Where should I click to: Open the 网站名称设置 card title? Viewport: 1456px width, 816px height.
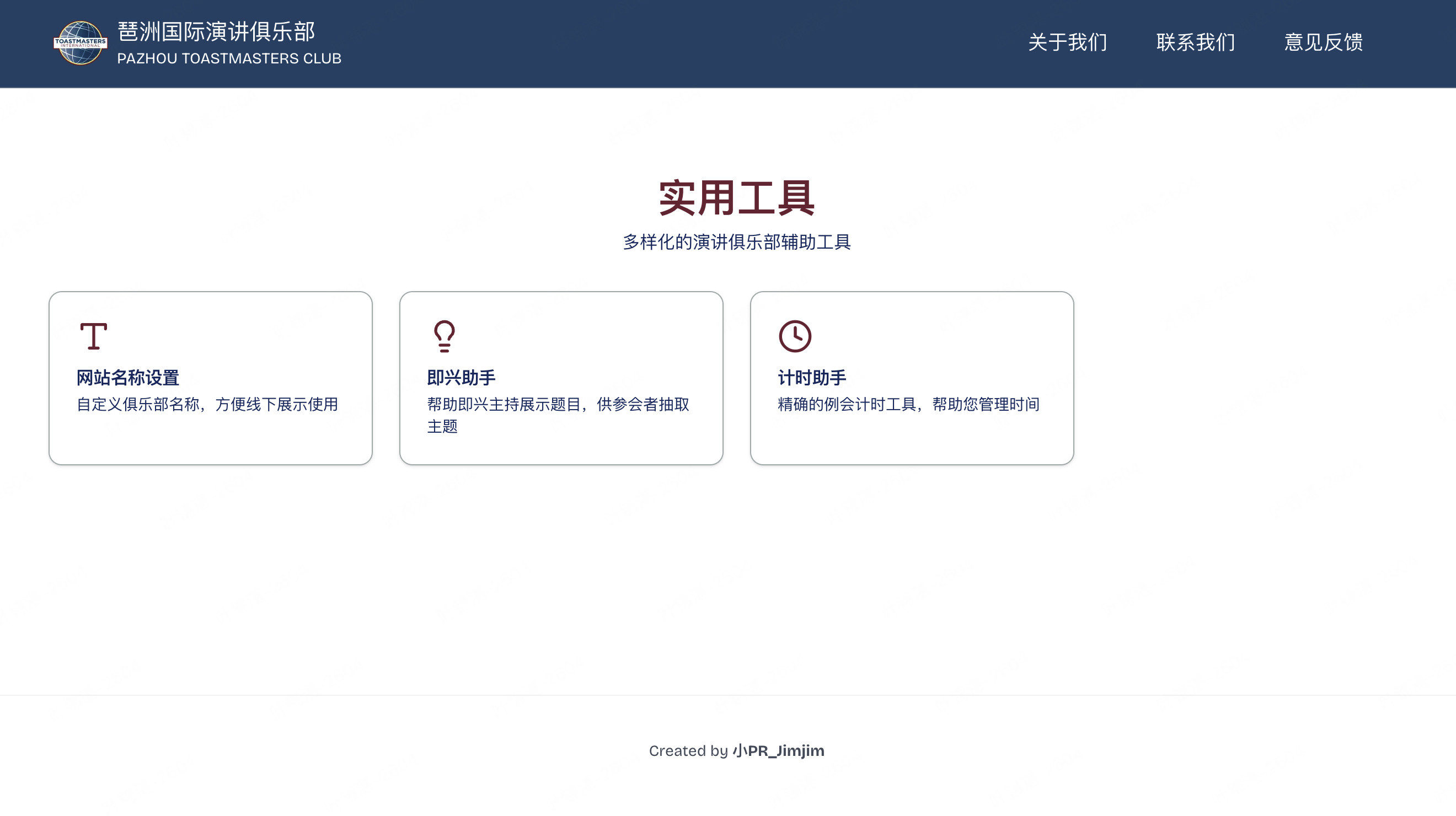click(x=128, y=378)
